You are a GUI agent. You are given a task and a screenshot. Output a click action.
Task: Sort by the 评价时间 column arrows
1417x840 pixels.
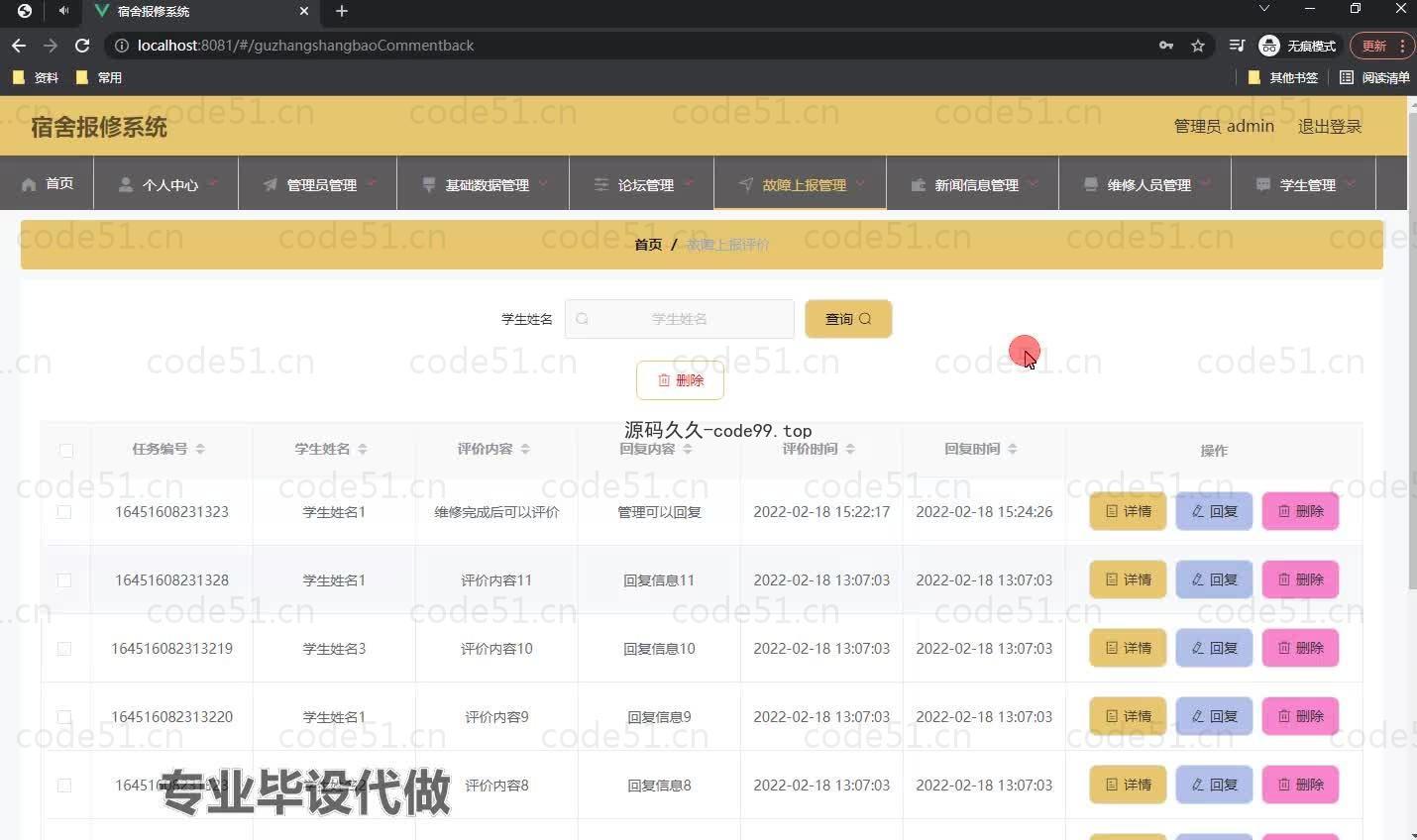tap(850, 449)
